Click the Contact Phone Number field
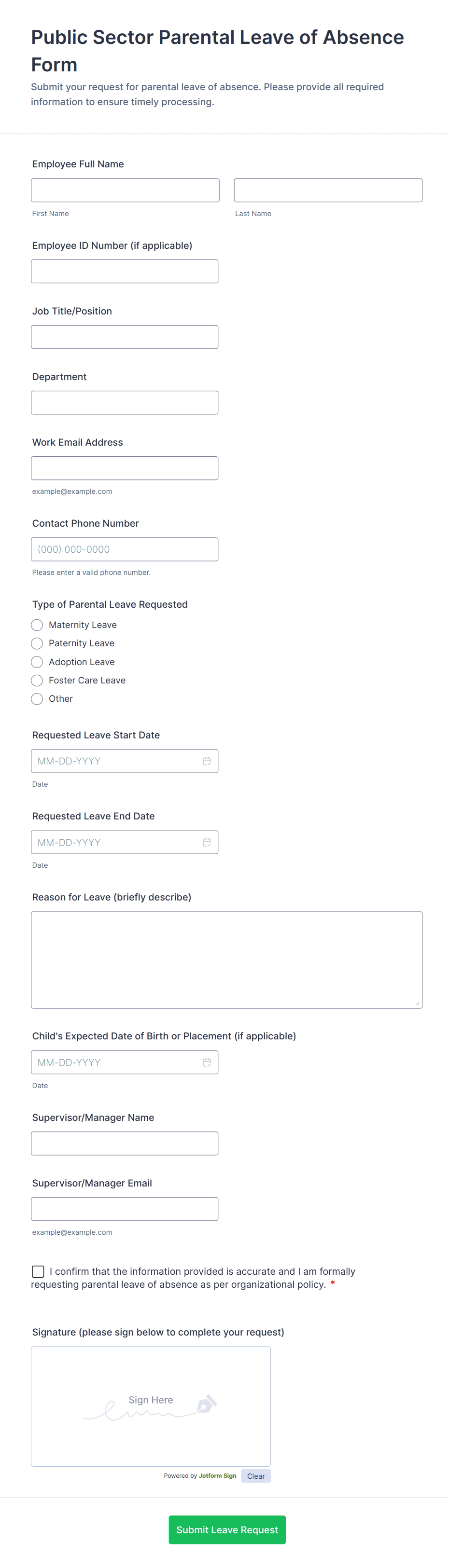449x1568 pixels. pyautogui.click(x=124, y=549)
